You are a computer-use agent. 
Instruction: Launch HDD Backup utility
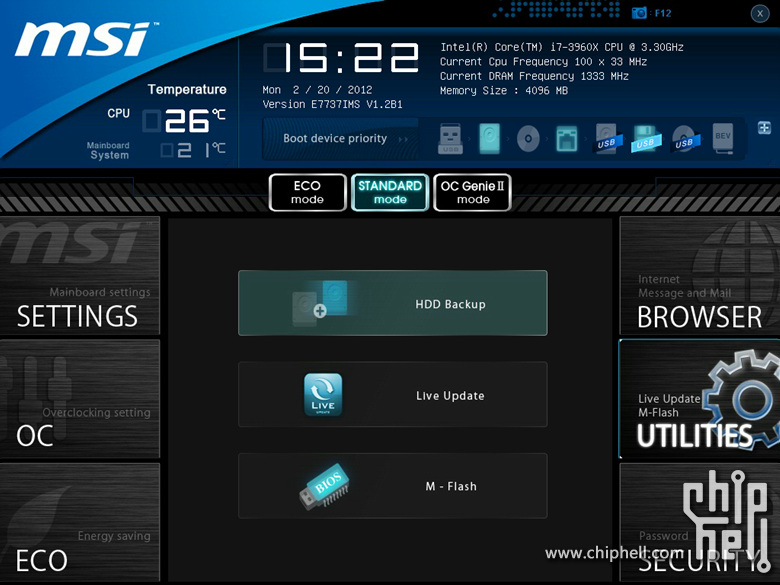click(393, 303)
